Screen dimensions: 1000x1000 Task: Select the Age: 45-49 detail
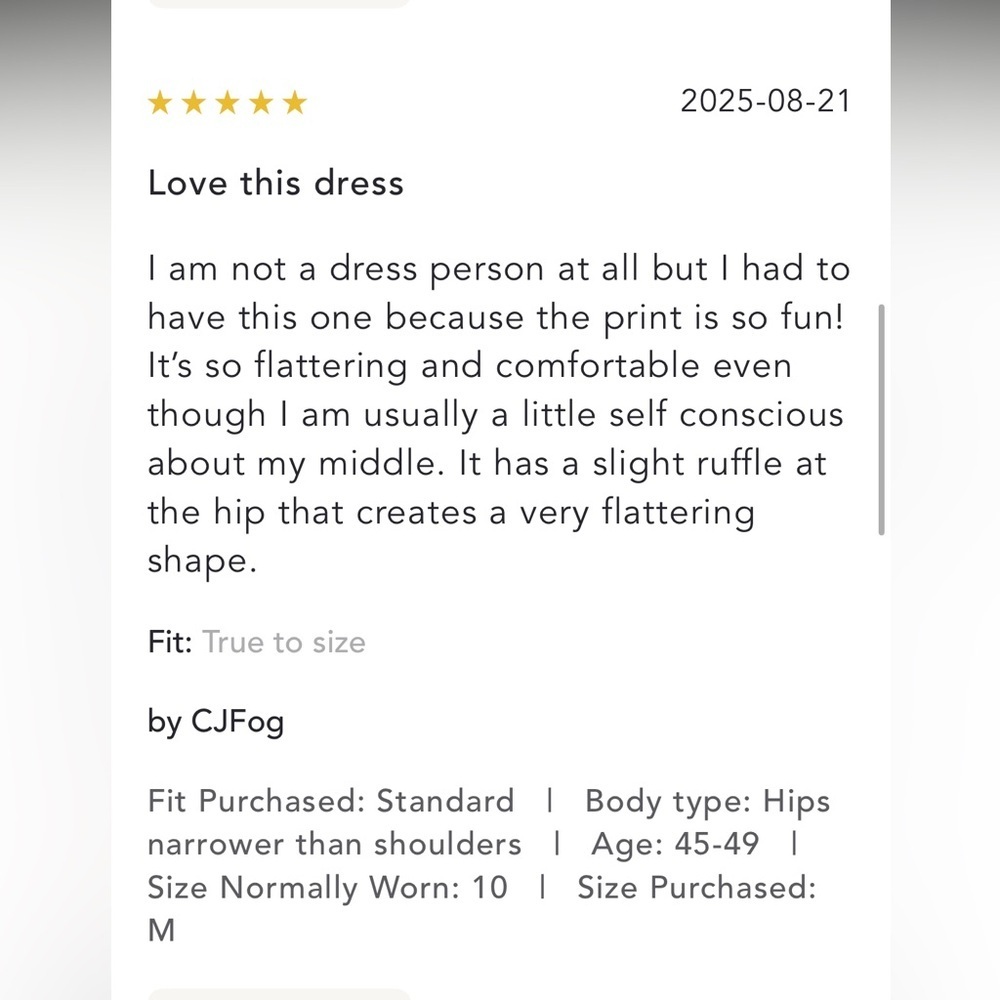675,844
